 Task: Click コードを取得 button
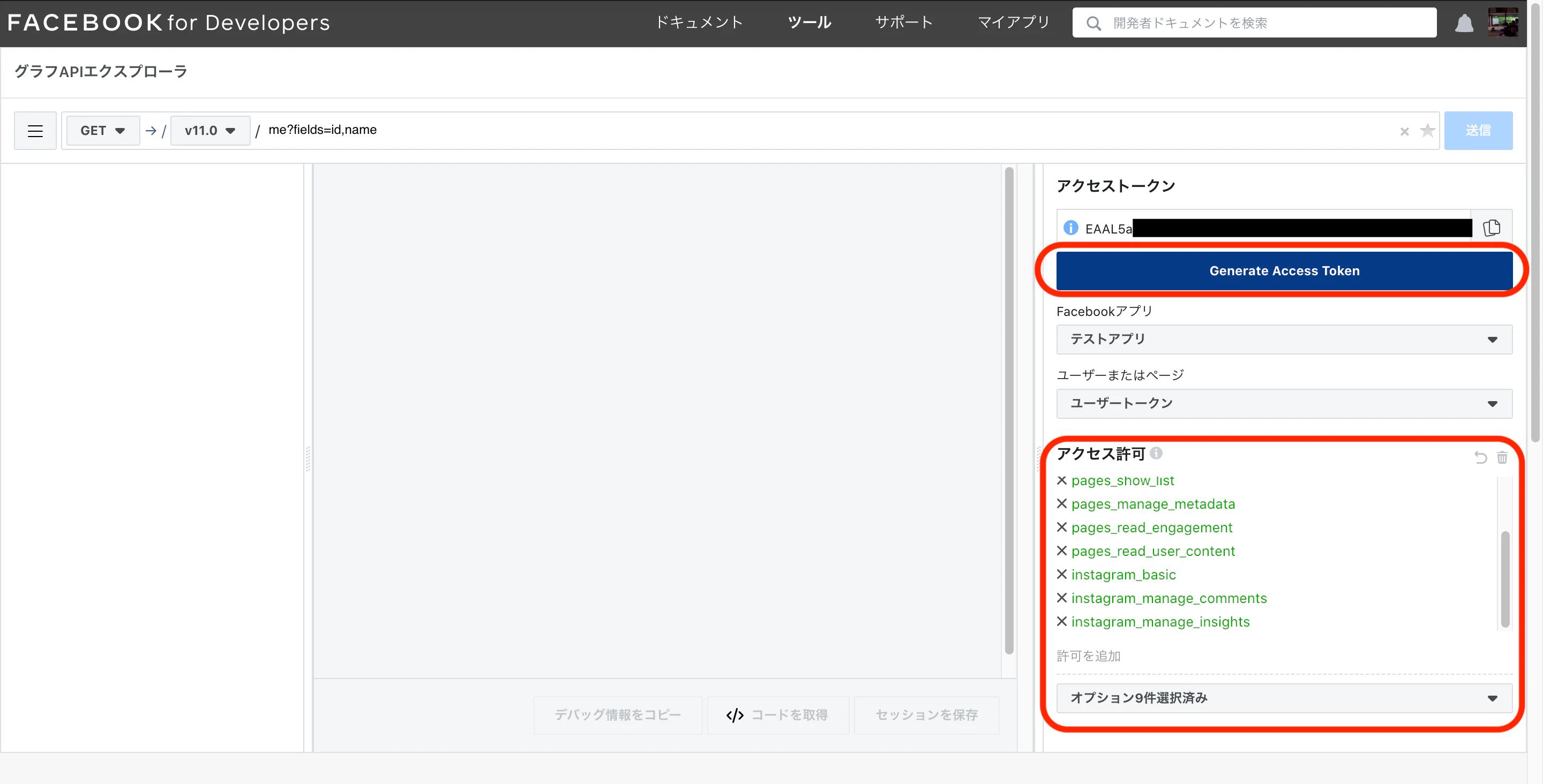point(777,714)
